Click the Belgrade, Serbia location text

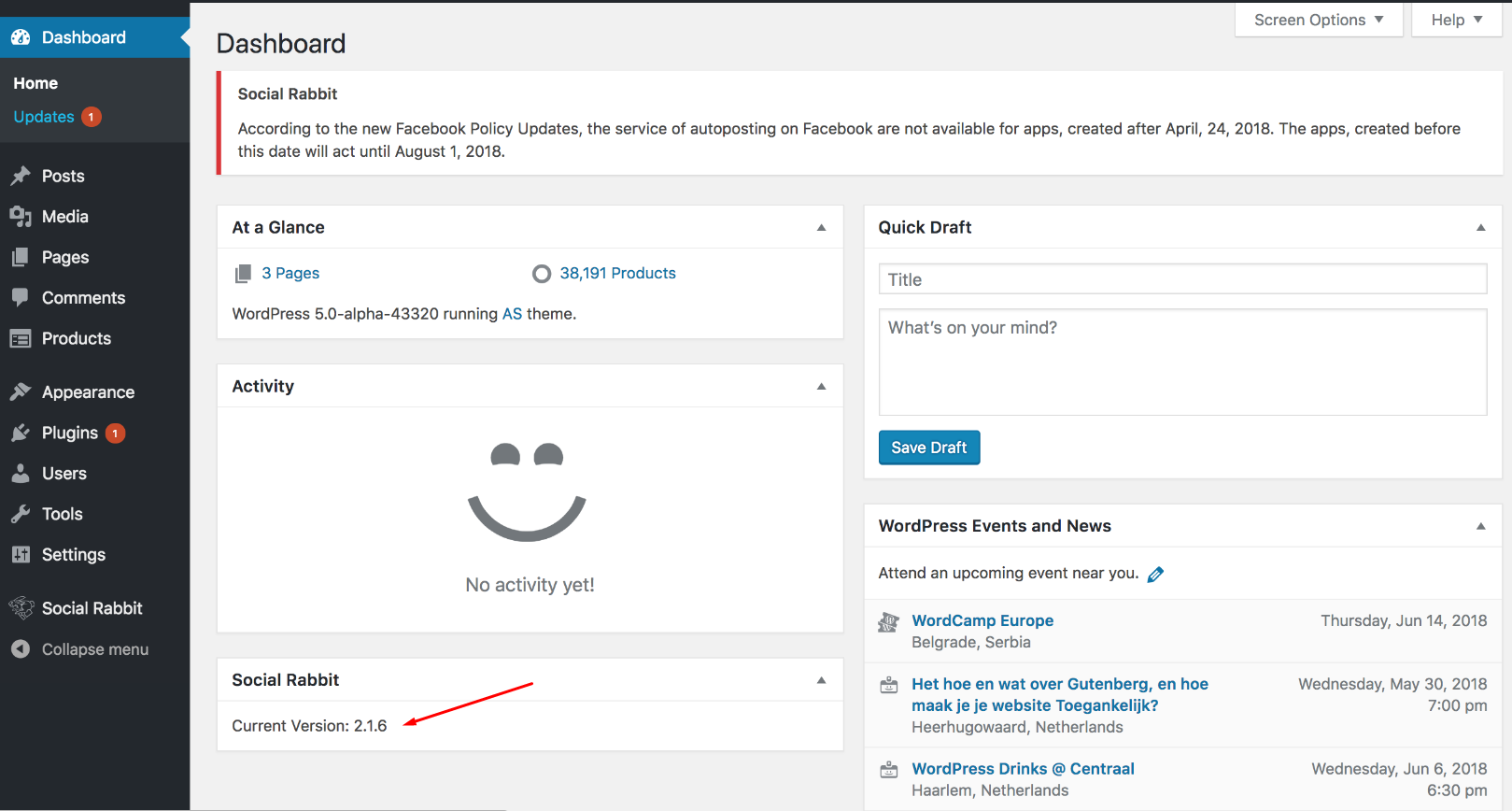click(x=971, y=642)
